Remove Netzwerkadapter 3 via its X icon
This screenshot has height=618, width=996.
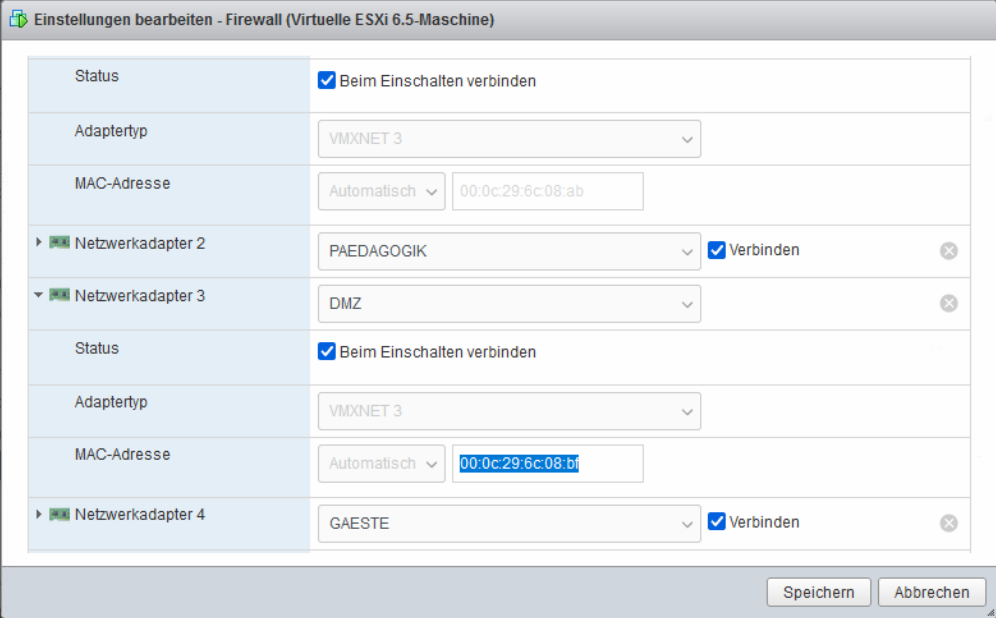click(948, 303)
